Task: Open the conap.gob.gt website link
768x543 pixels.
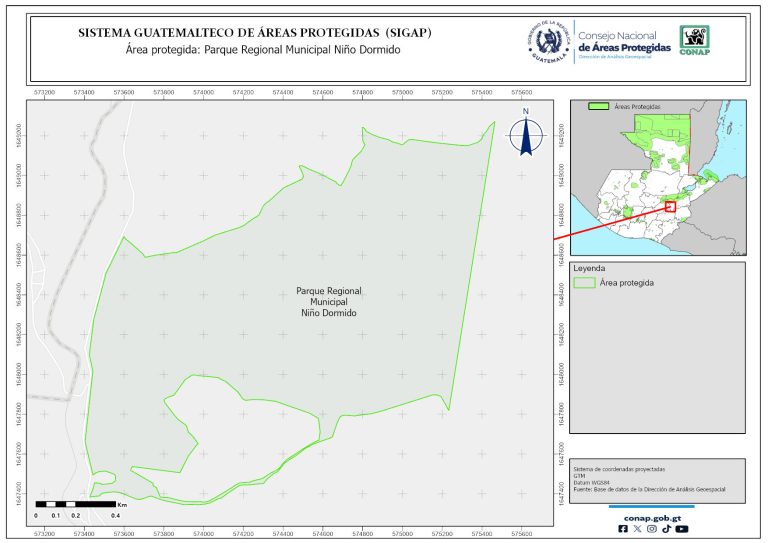Action: point(651,517)
